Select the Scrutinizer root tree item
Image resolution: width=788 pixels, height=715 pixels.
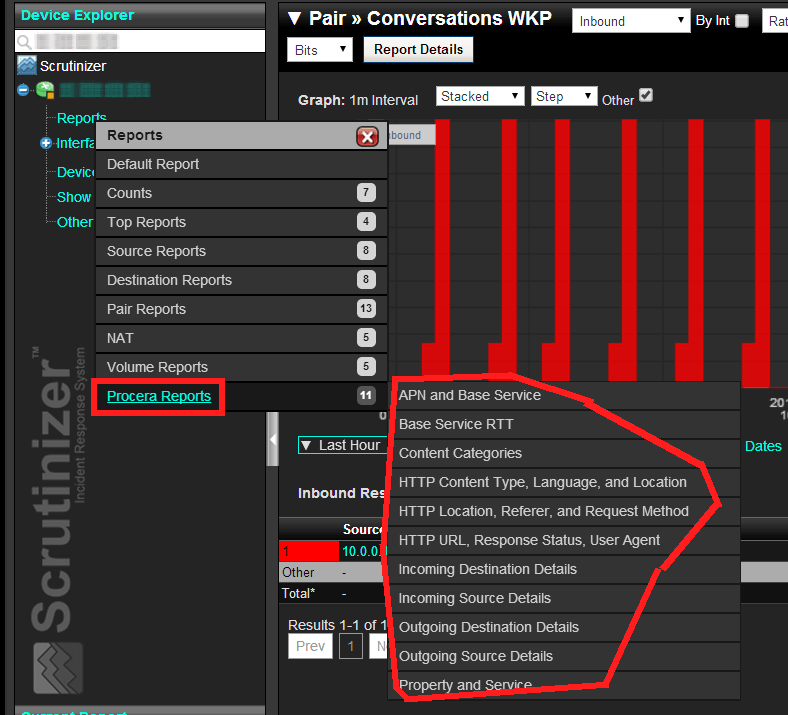tap(73, 66)
